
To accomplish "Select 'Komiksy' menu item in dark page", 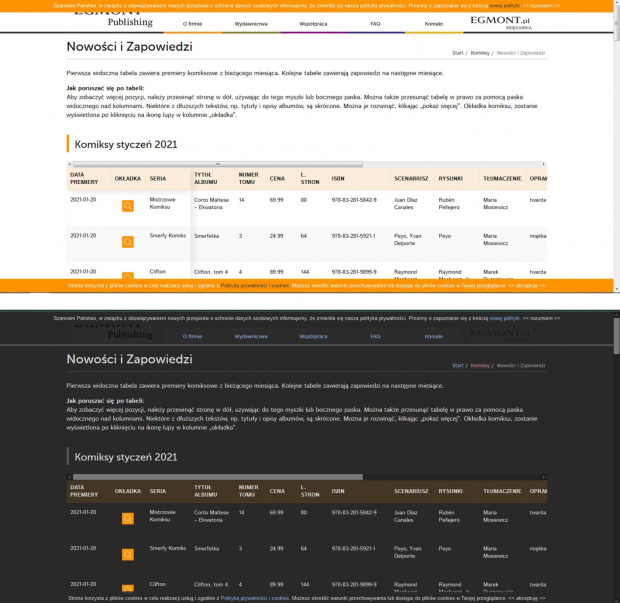I will 433,336.
